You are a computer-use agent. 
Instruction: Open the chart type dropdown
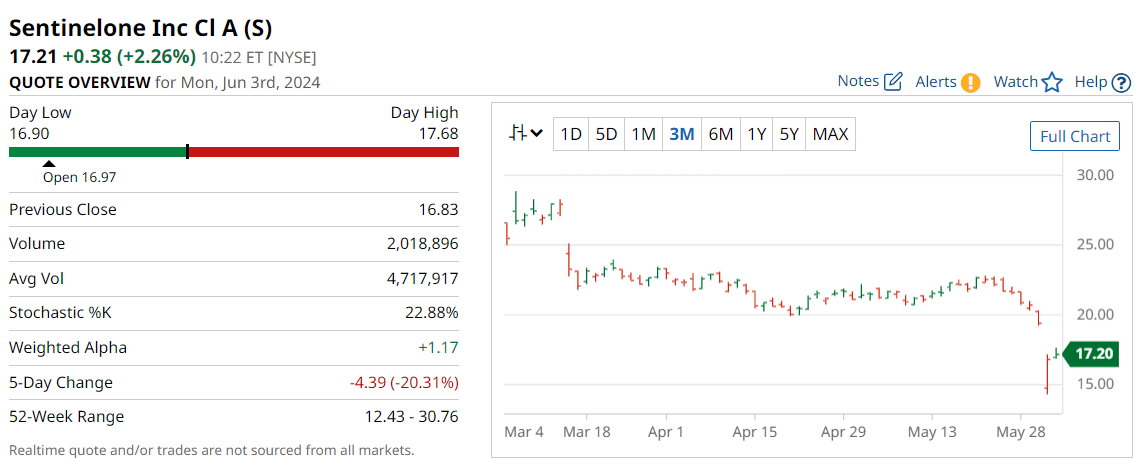coord(527,134)
